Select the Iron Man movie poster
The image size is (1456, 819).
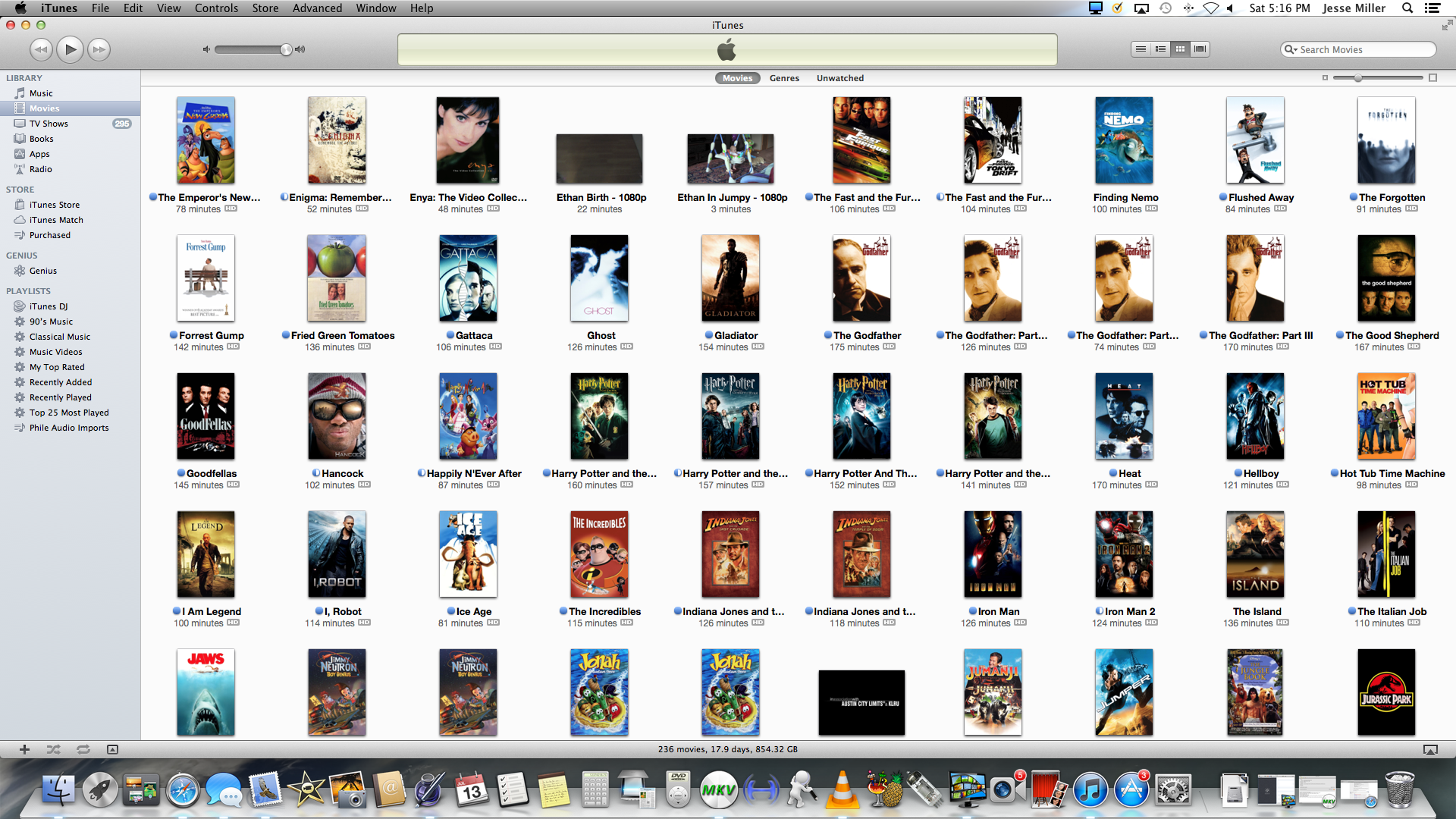click(993, 554)
